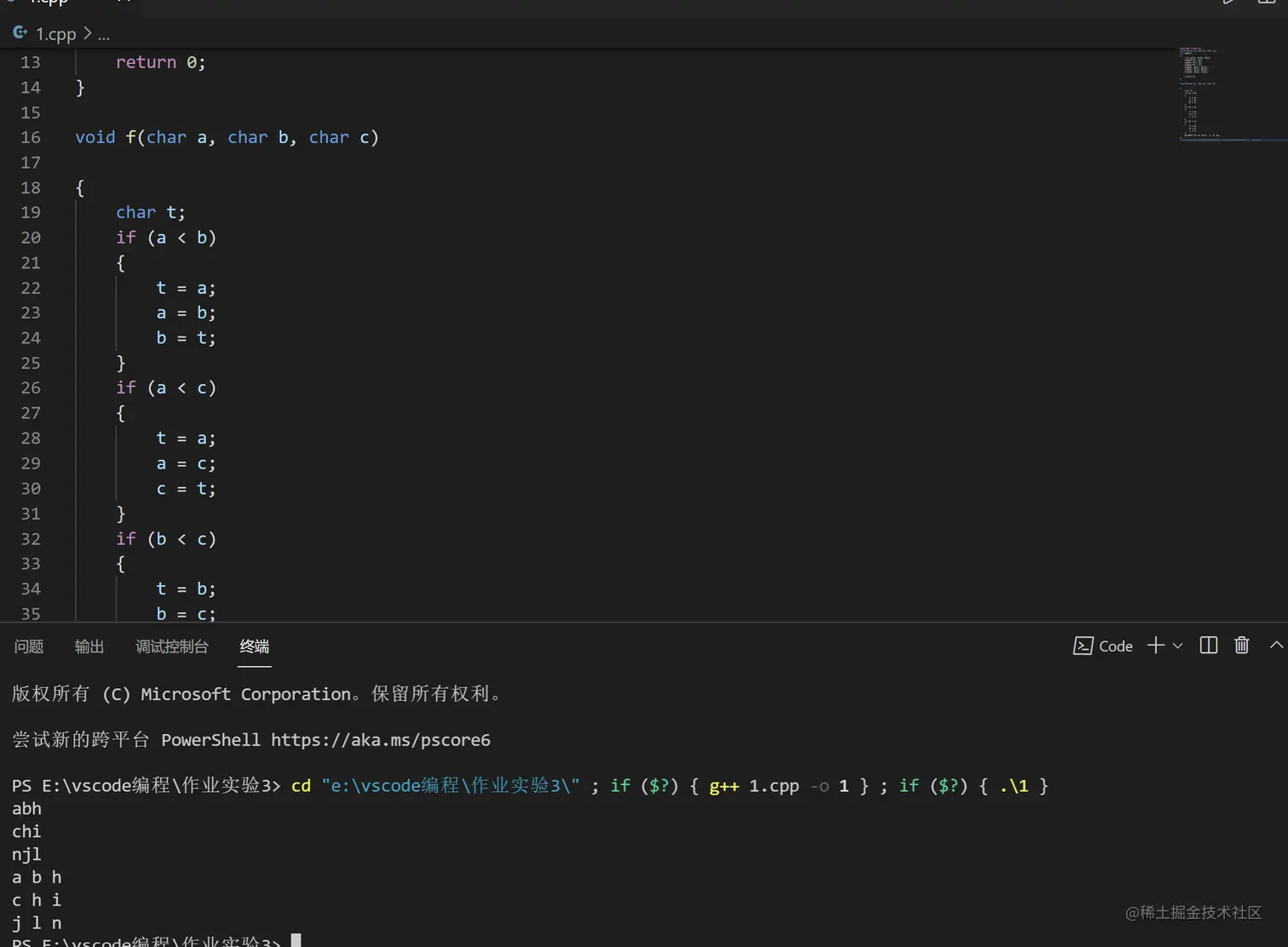Click the Code terminal profile icon
1288x947 pixels.
coord(1083,646)
